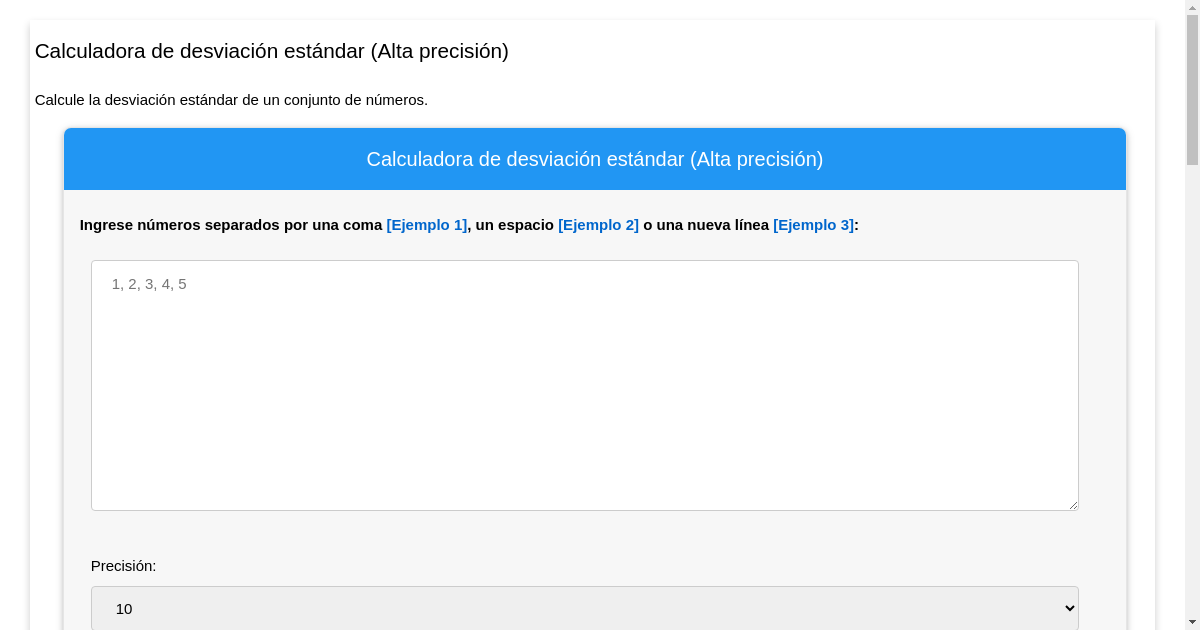Click the scrollbar down arrow
Viewport: 1200px width, 630px height.
coord(1192,622)
